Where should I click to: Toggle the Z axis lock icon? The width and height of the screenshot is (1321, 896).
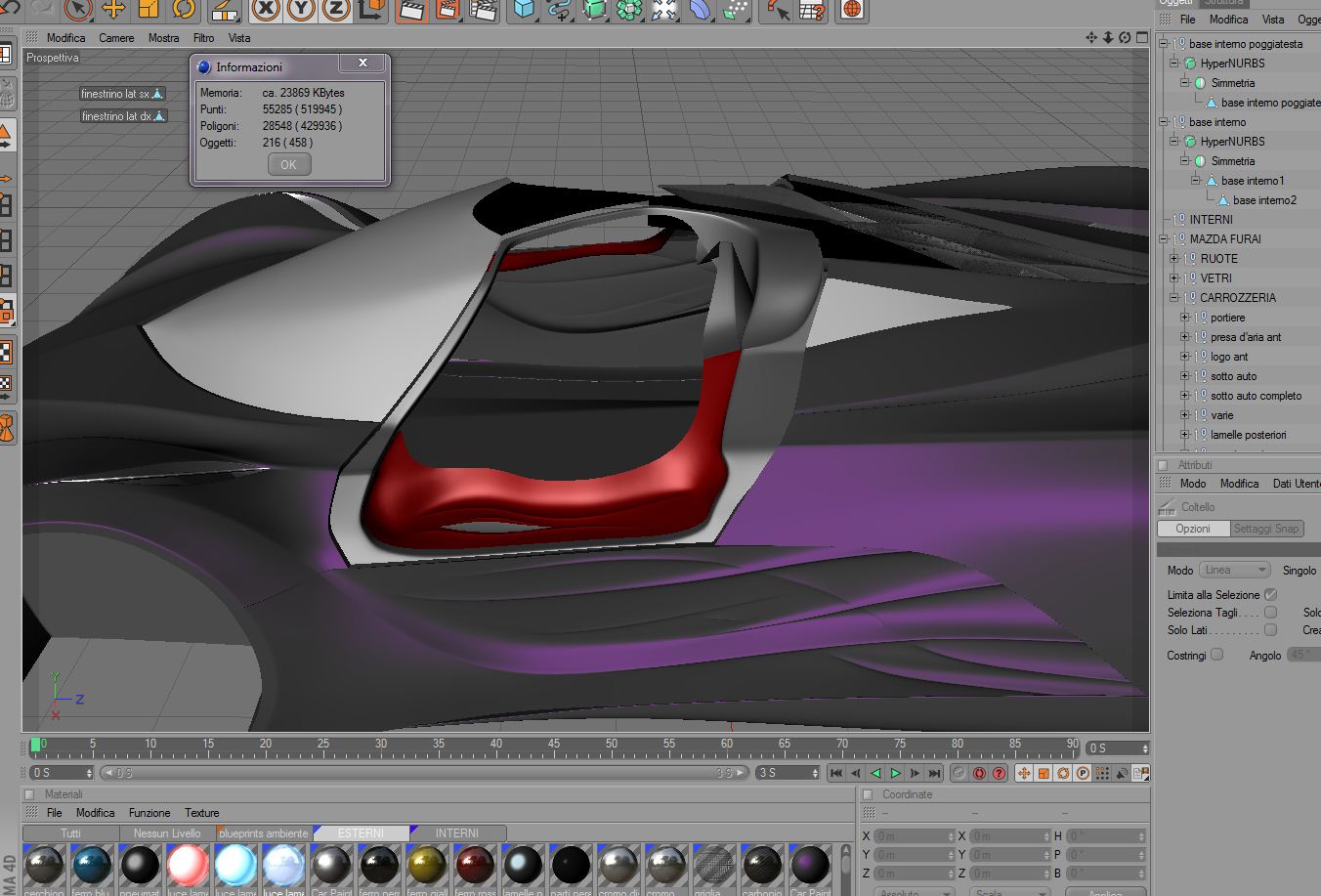335,10
